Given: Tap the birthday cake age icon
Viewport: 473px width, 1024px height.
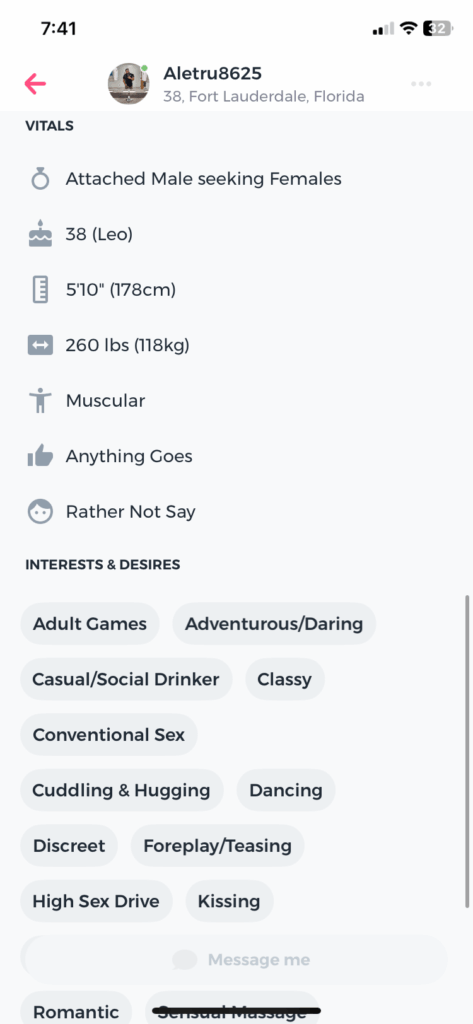Looking at the screenshot, I should click(40, 234).
